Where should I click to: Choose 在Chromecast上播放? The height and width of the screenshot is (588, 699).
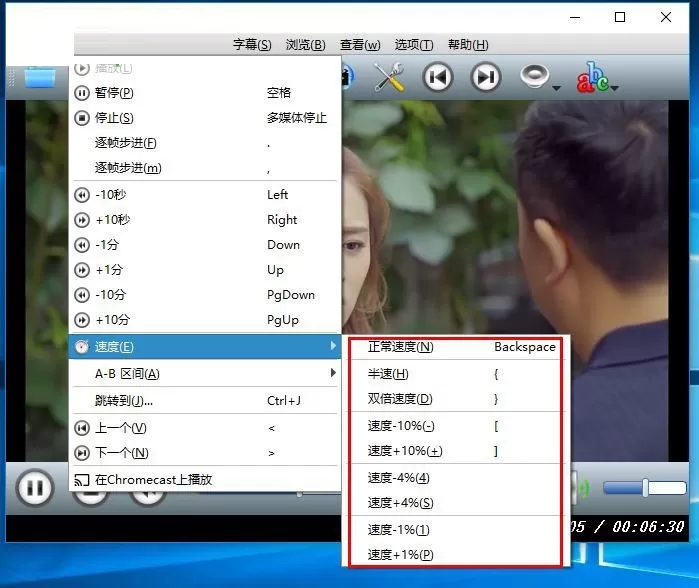tap(205, 480)
